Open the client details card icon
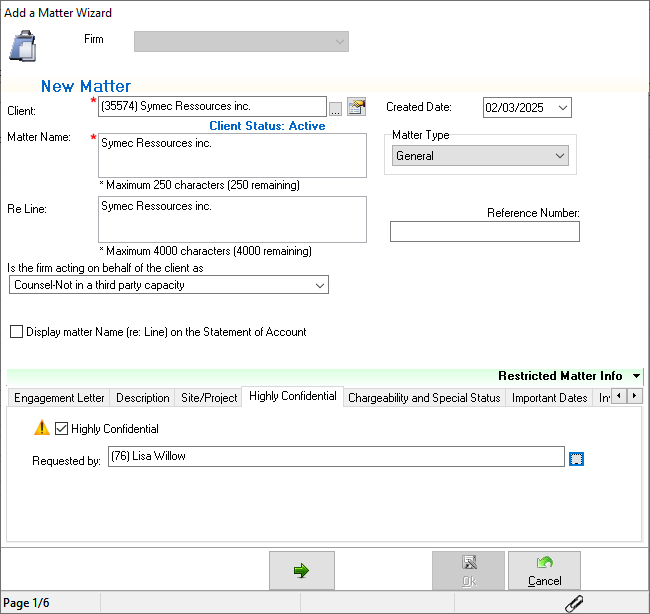The image size is (650, 614). click(357, 107)
